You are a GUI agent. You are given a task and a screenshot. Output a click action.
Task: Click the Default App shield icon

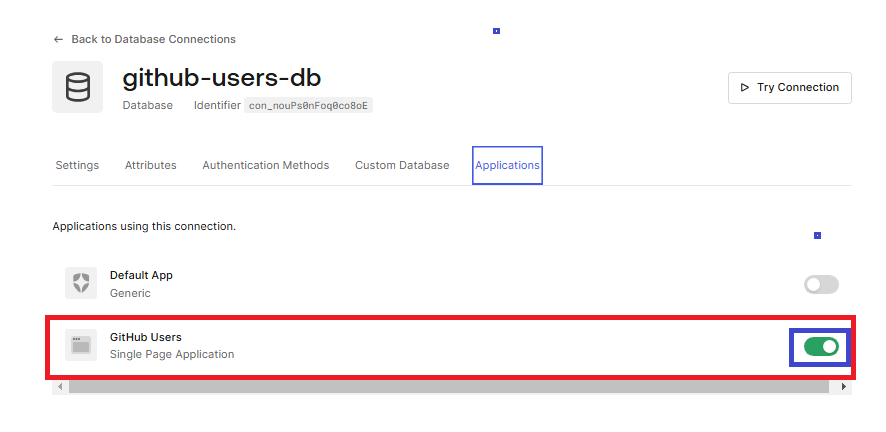(81, 283)
